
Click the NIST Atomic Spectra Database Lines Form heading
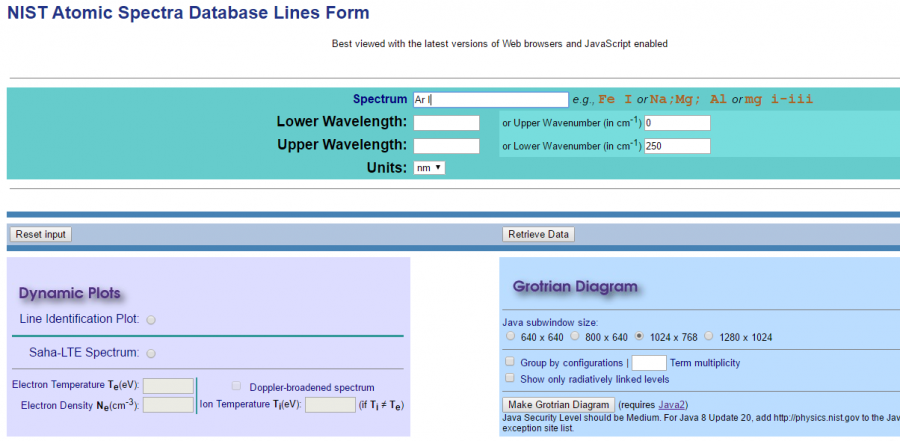[188, 13]
